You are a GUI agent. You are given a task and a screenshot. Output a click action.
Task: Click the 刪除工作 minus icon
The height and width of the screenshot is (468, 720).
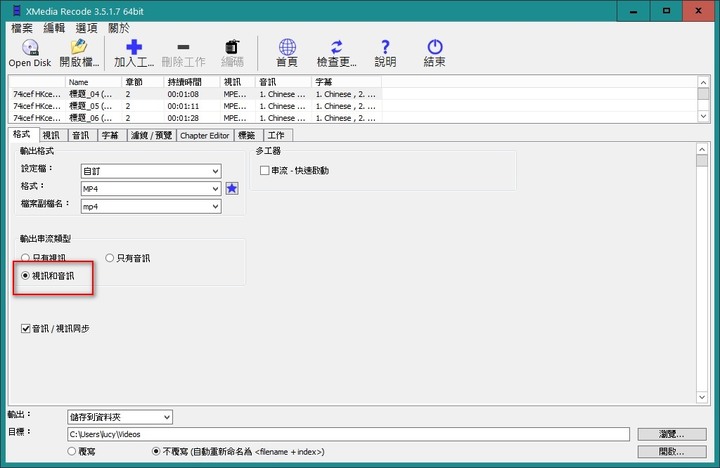point(183,47)
